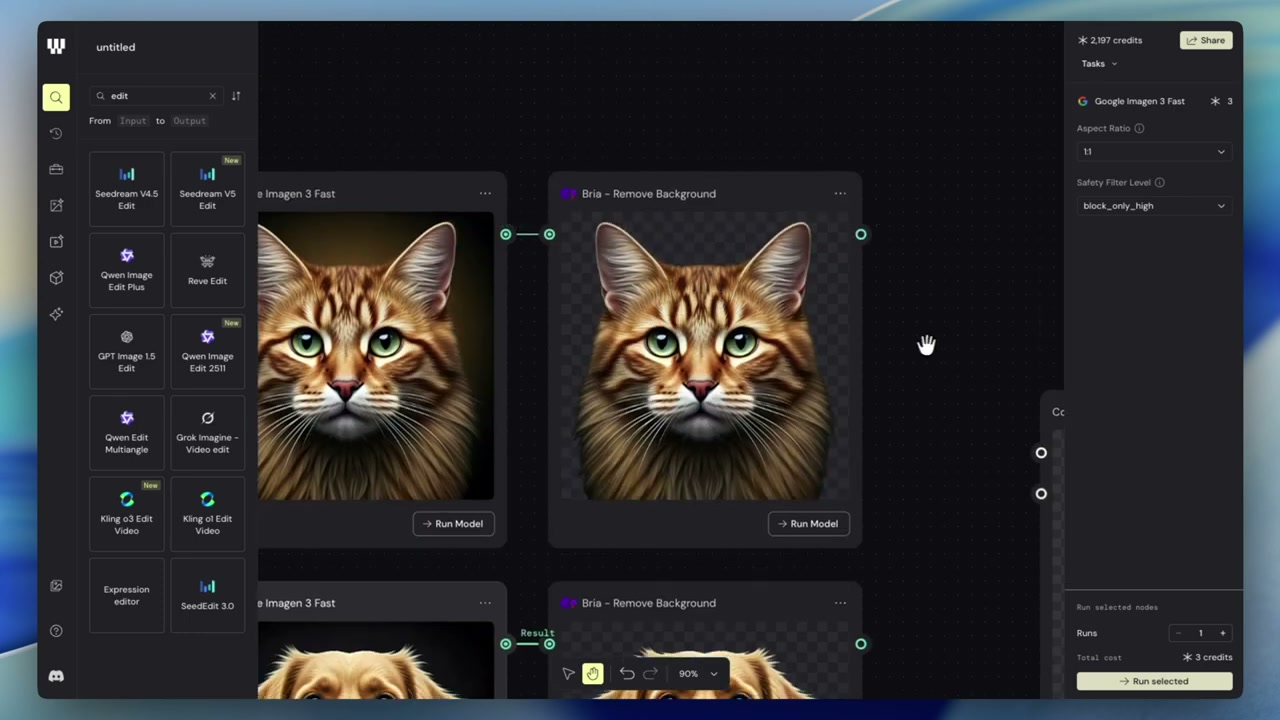Click input port of cat Remove Background node
This screenshot has width=1280, height=720.
[x=549, y=234]
